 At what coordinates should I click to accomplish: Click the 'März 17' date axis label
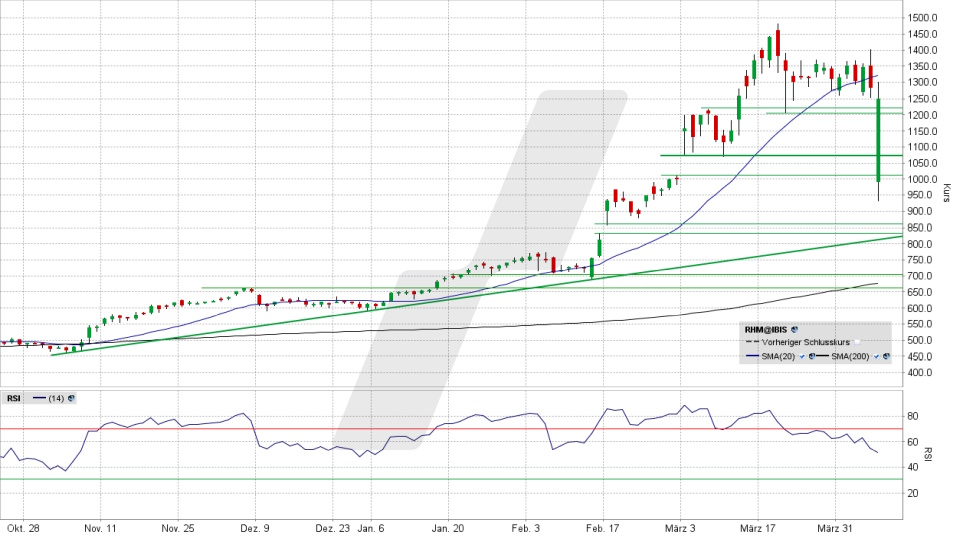tap(757, 528)
